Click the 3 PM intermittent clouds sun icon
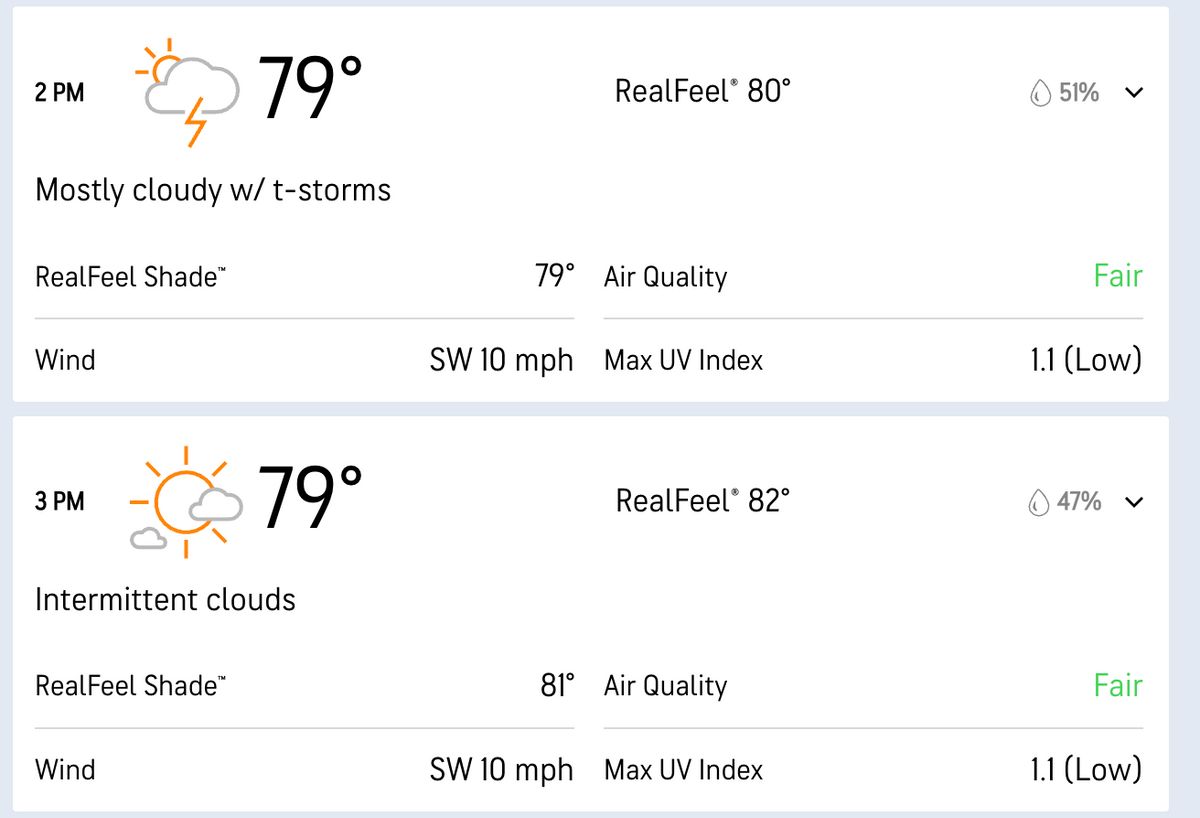The image size is (1200, 818). pyautogui.click(x=186, y=501)
